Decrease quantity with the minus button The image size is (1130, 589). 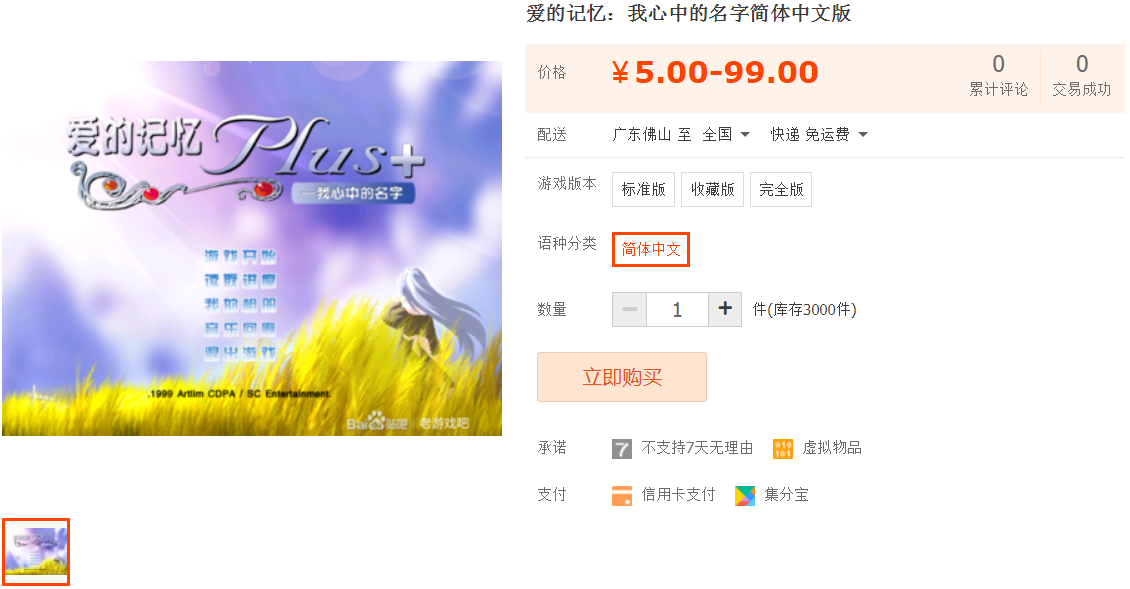630,309
